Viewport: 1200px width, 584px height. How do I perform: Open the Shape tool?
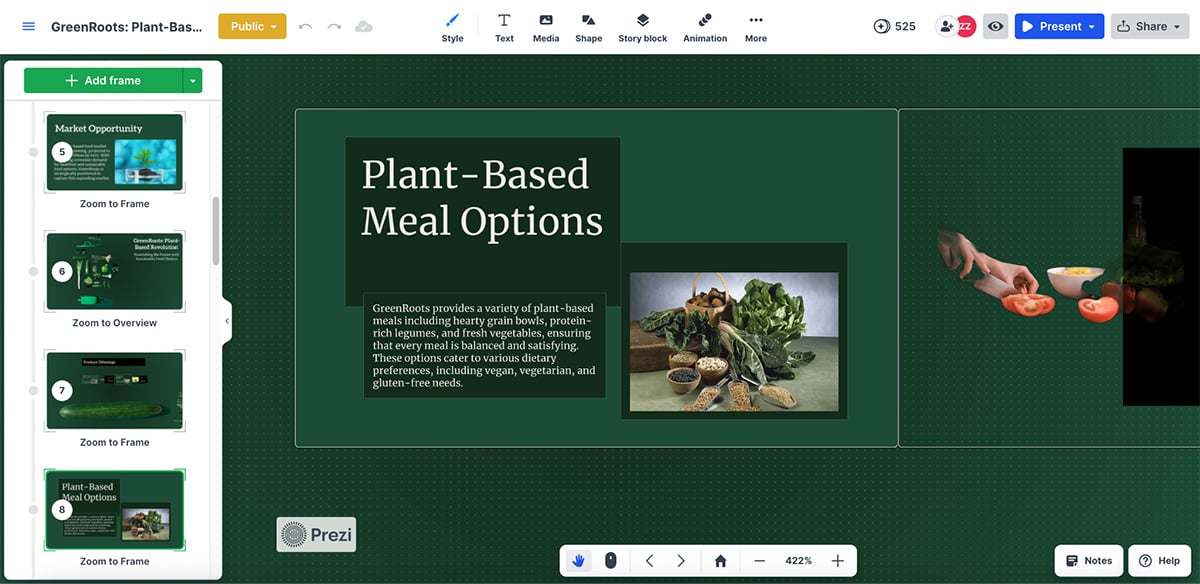click(588, 26)
